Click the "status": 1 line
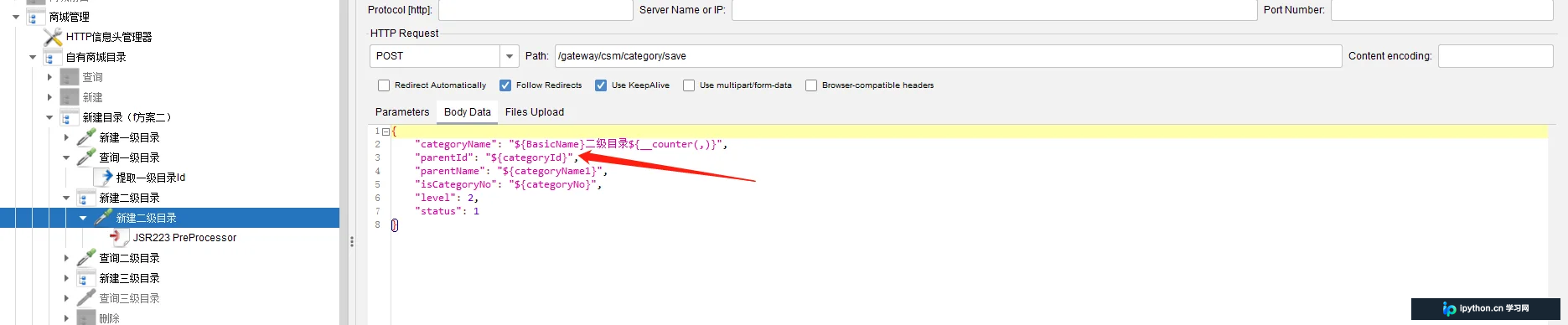 click(x=447, y=211)
